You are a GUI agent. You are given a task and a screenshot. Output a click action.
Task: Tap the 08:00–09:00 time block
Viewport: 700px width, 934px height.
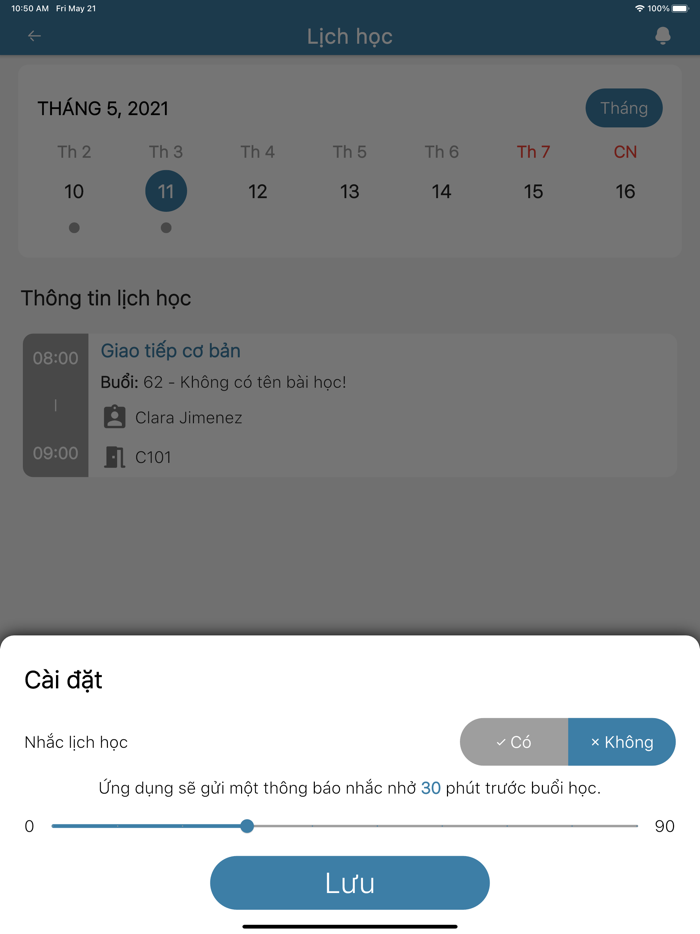[55, 405]
